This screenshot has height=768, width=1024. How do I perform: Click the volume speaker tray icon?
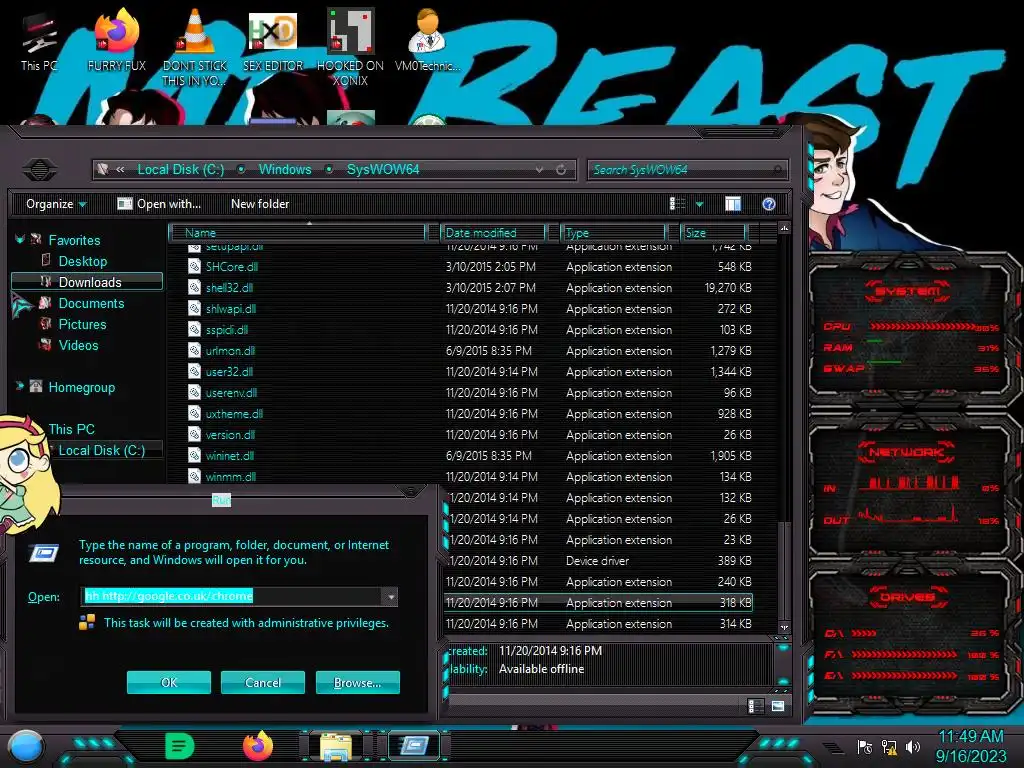(913, 747)
